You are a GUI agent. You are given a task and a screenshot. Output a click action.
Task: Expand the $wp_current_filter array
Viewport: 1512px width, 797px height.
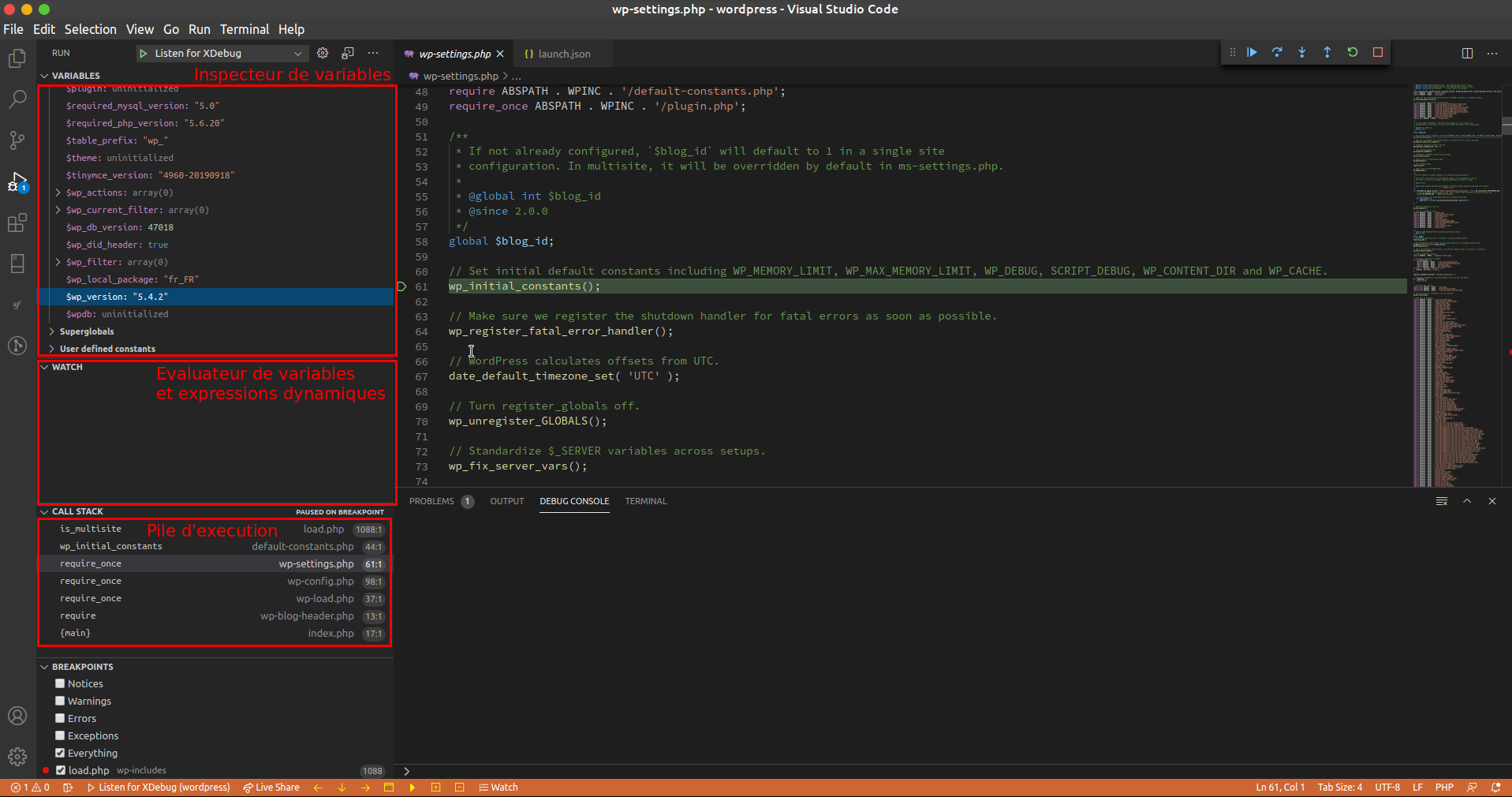(x=58, y=210)
